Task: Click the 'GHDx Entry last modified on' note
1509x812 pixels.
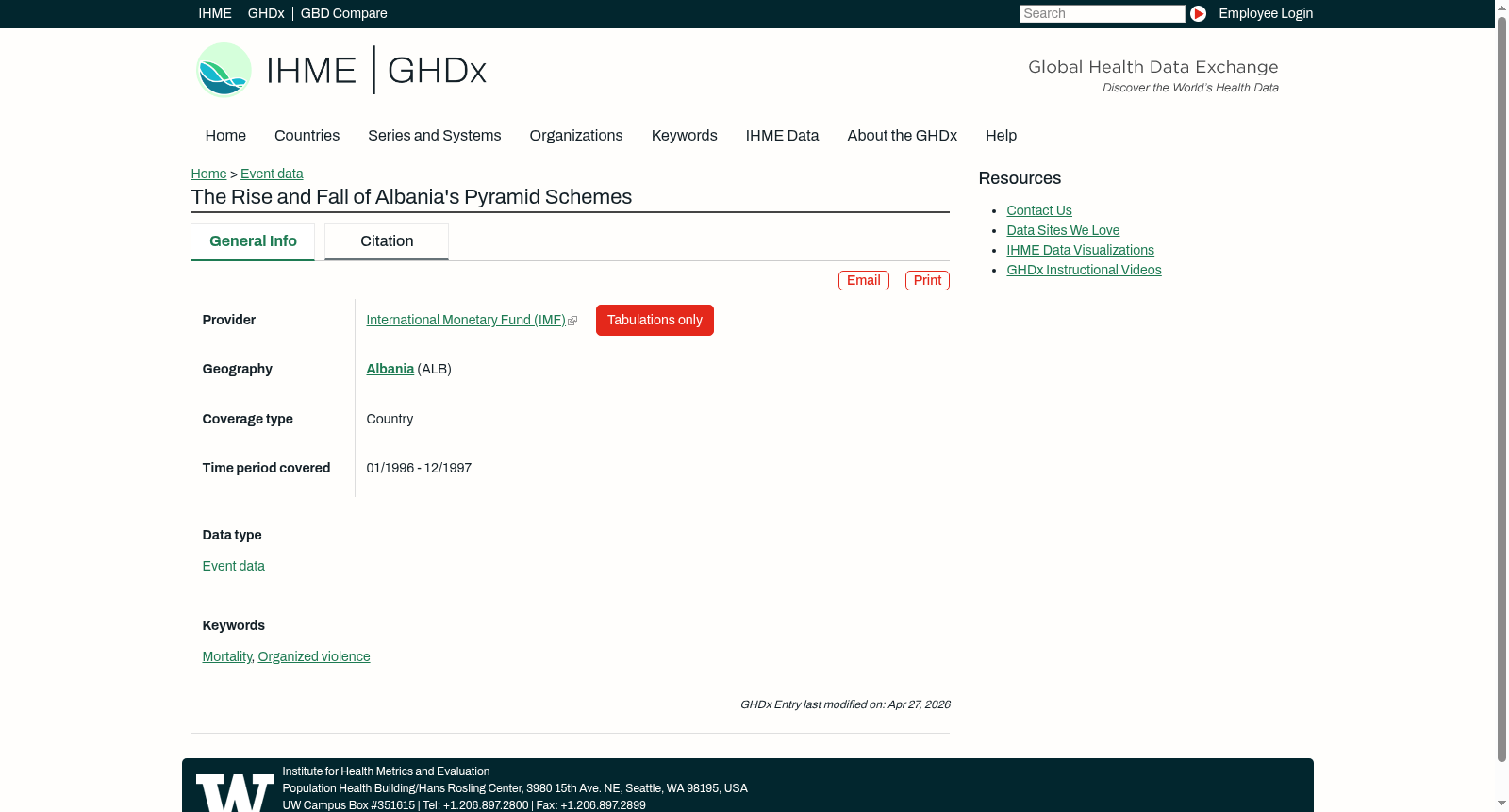Action: [x=845, y=704]
